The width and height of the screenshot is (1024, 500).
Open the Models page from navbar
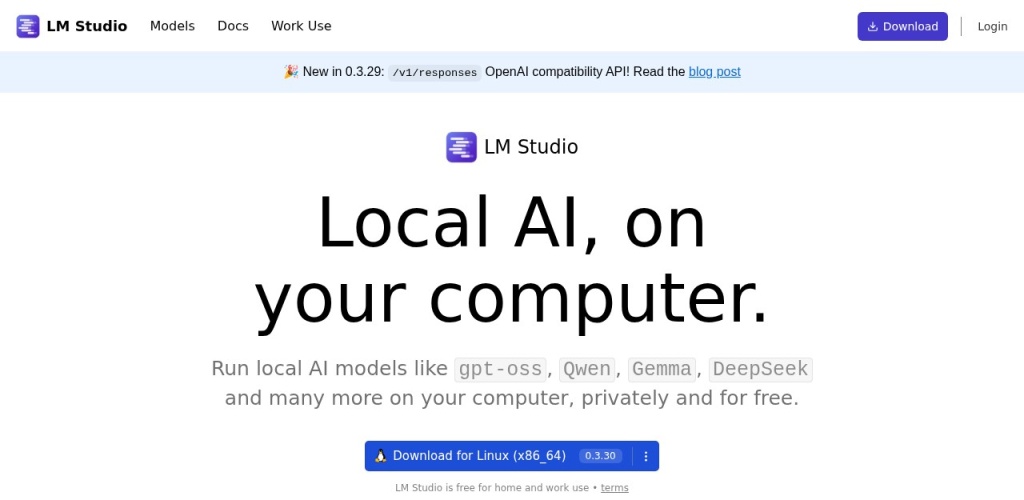pos(172,26)
